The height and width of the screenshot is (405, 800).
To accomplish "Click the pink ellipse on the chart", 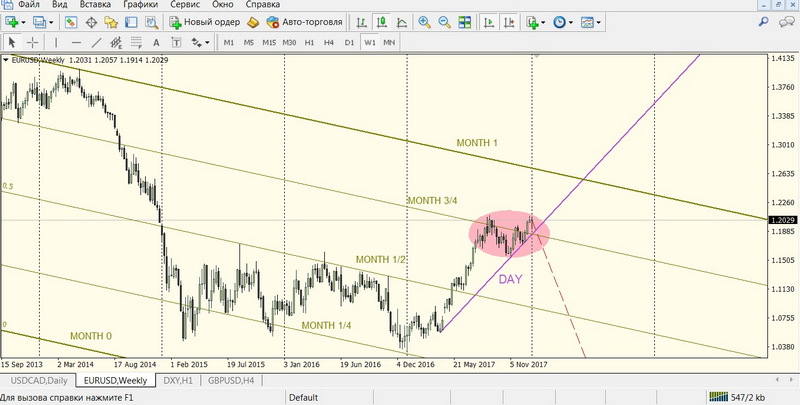I will (x=507, y=235).
